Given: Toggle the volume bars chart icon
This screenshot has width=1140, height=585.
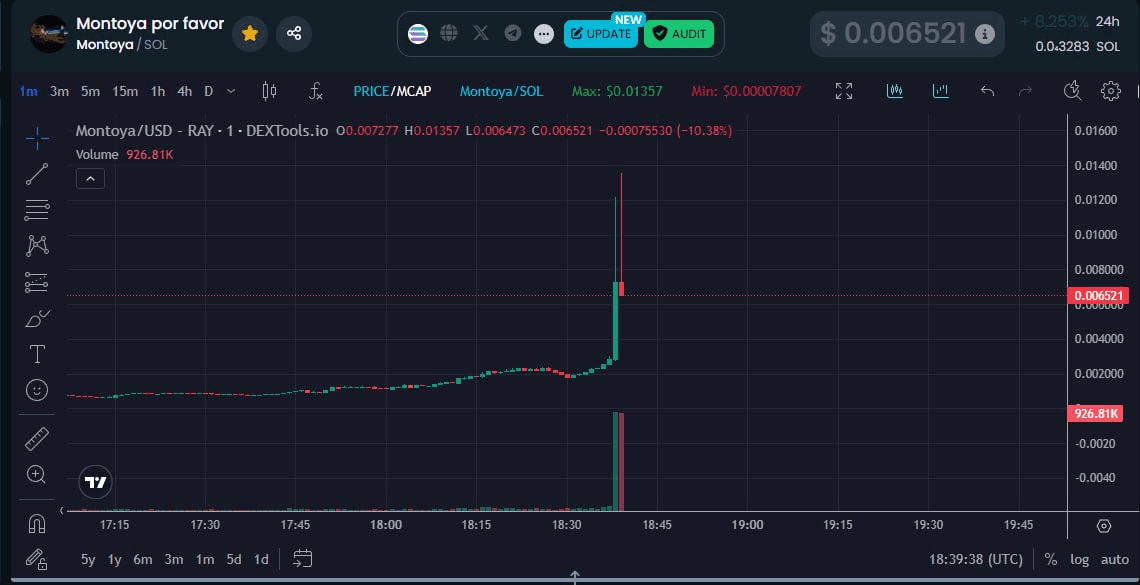Looking at the screenshot, I should click(941, 91).
